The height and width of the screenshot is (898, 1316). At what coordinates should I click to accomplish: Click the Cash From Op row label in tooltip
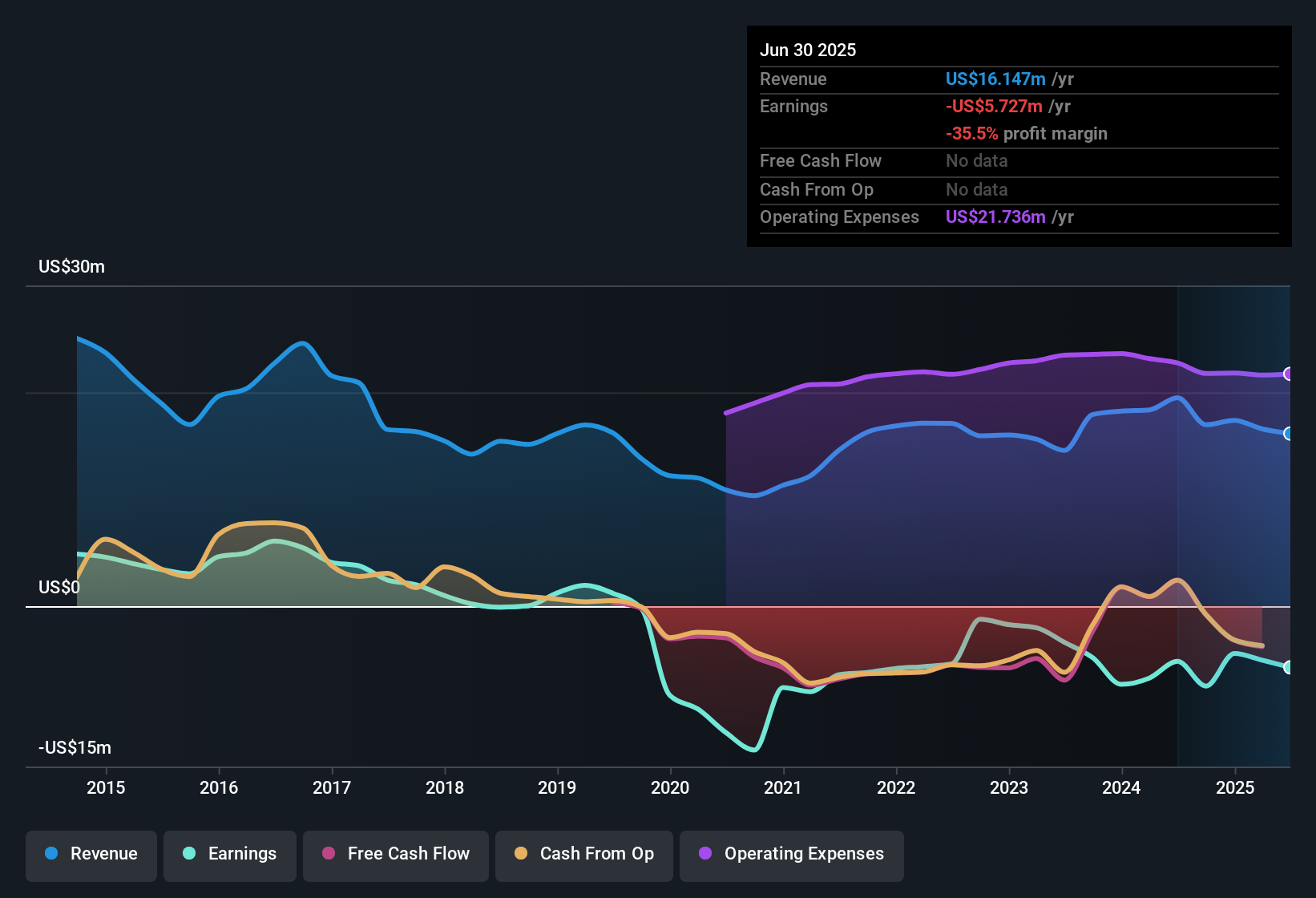coord(817,190)
